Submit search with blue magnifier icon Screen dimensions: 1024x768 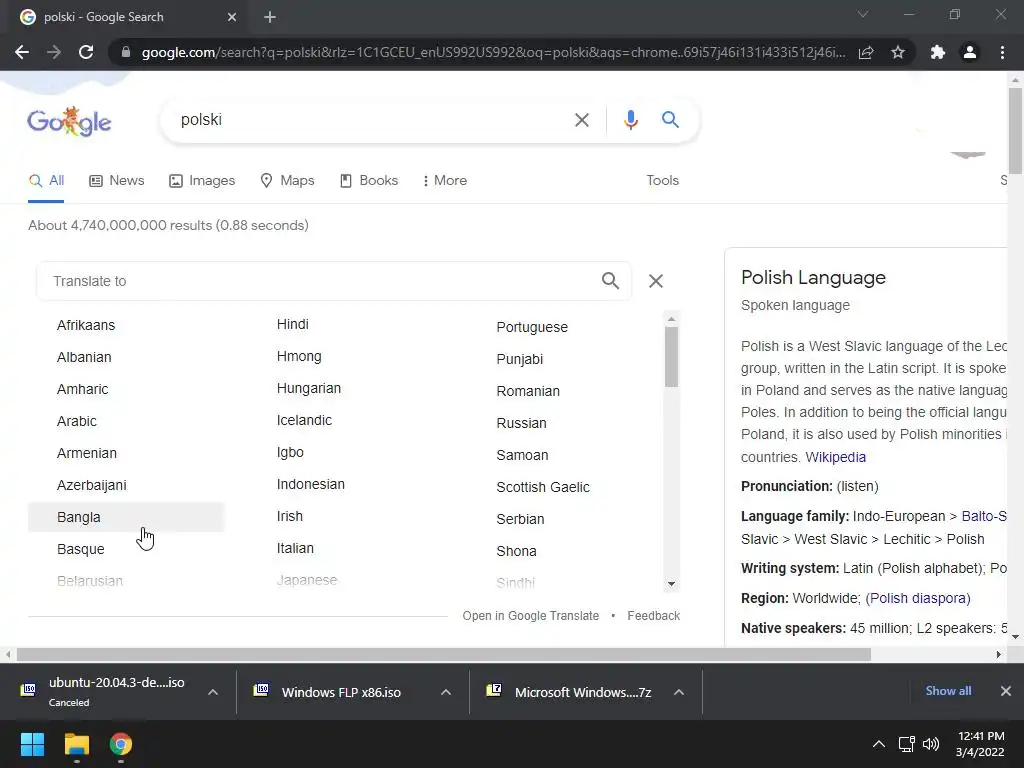click(x=670, y=120)
